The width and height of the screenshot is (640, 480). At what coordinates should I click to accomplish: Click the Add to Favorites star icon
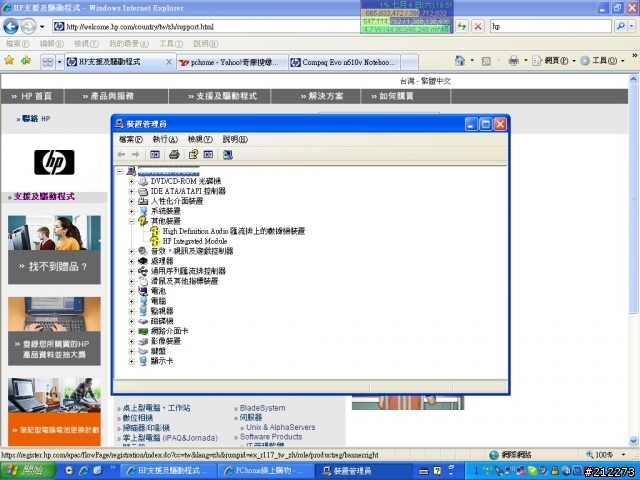coord(26,61)
